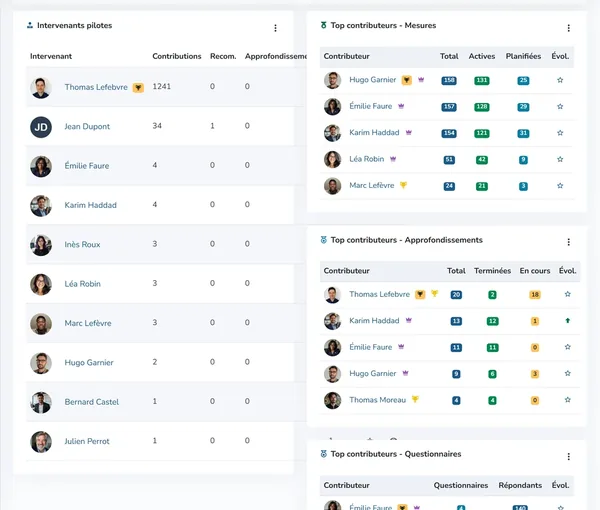This screenshot has height=510, width=600.
Task: Click Hugo Garnier's star evolution icon in Mesures
Action: coord(560,80)
